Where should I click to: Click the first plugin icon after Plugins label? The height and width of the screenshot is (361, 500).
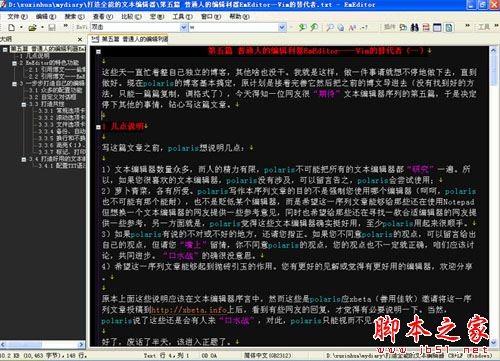(x=403, y=27)
